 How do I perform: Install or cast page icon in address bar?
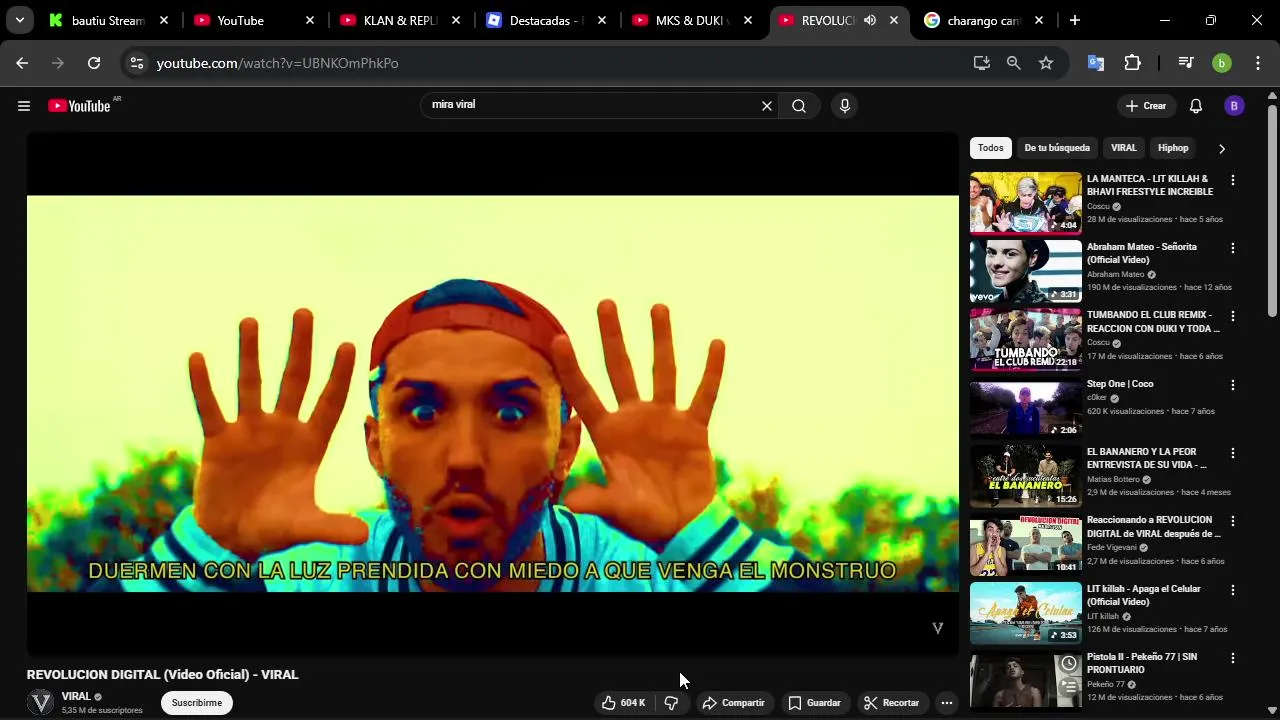982,63
